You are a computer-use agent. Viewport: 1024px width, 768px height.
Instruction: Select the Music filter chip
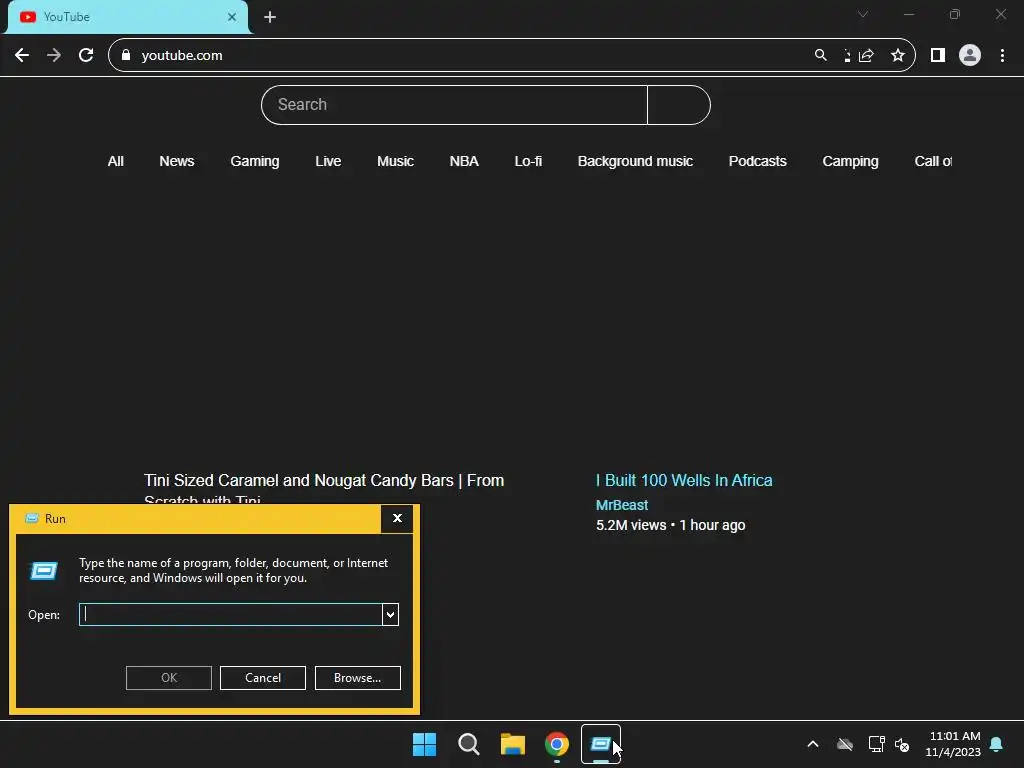point(395,161)
